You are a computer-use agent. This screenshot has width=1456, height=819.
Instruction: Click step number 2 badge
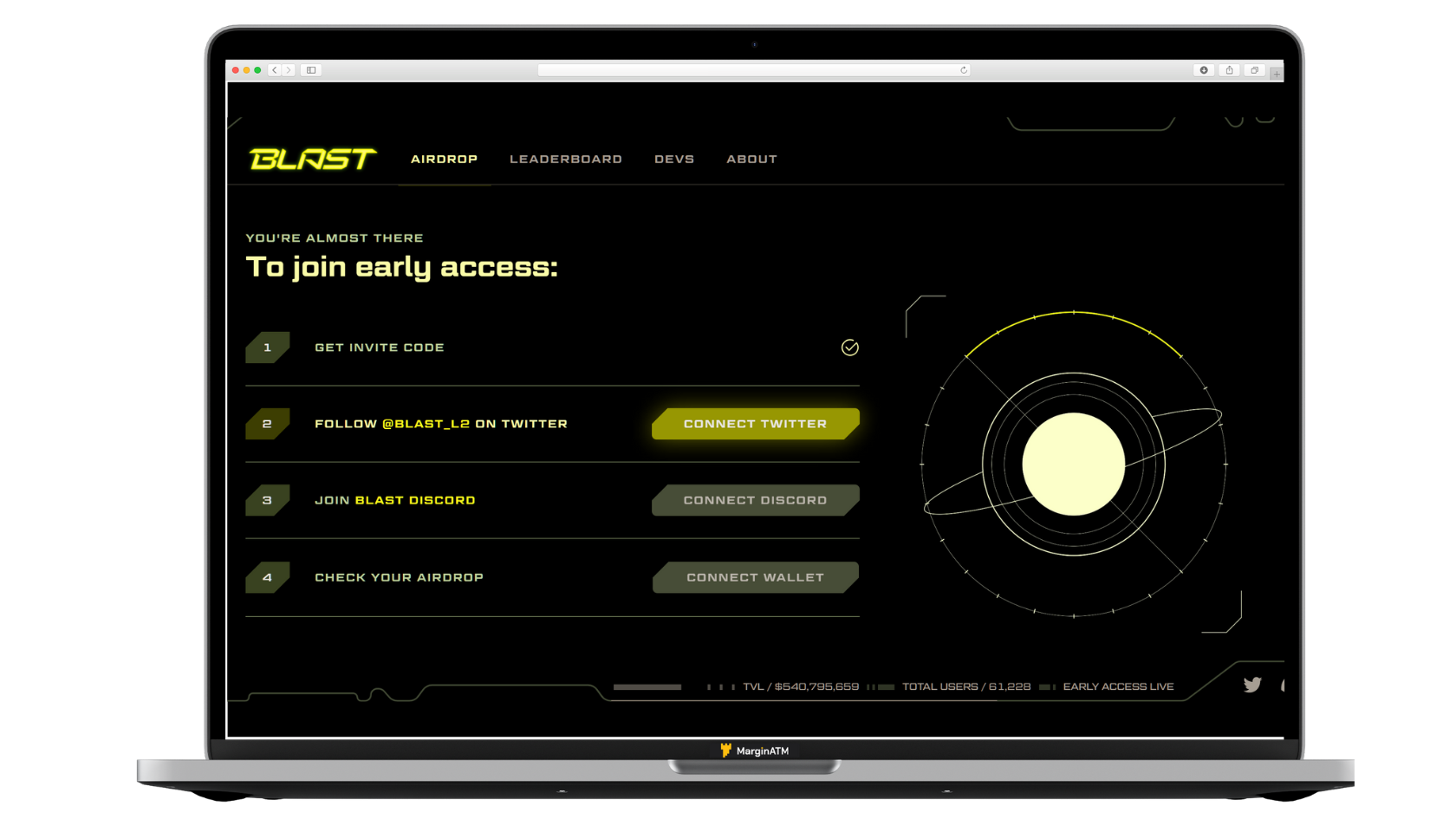[x=268, y=424]
